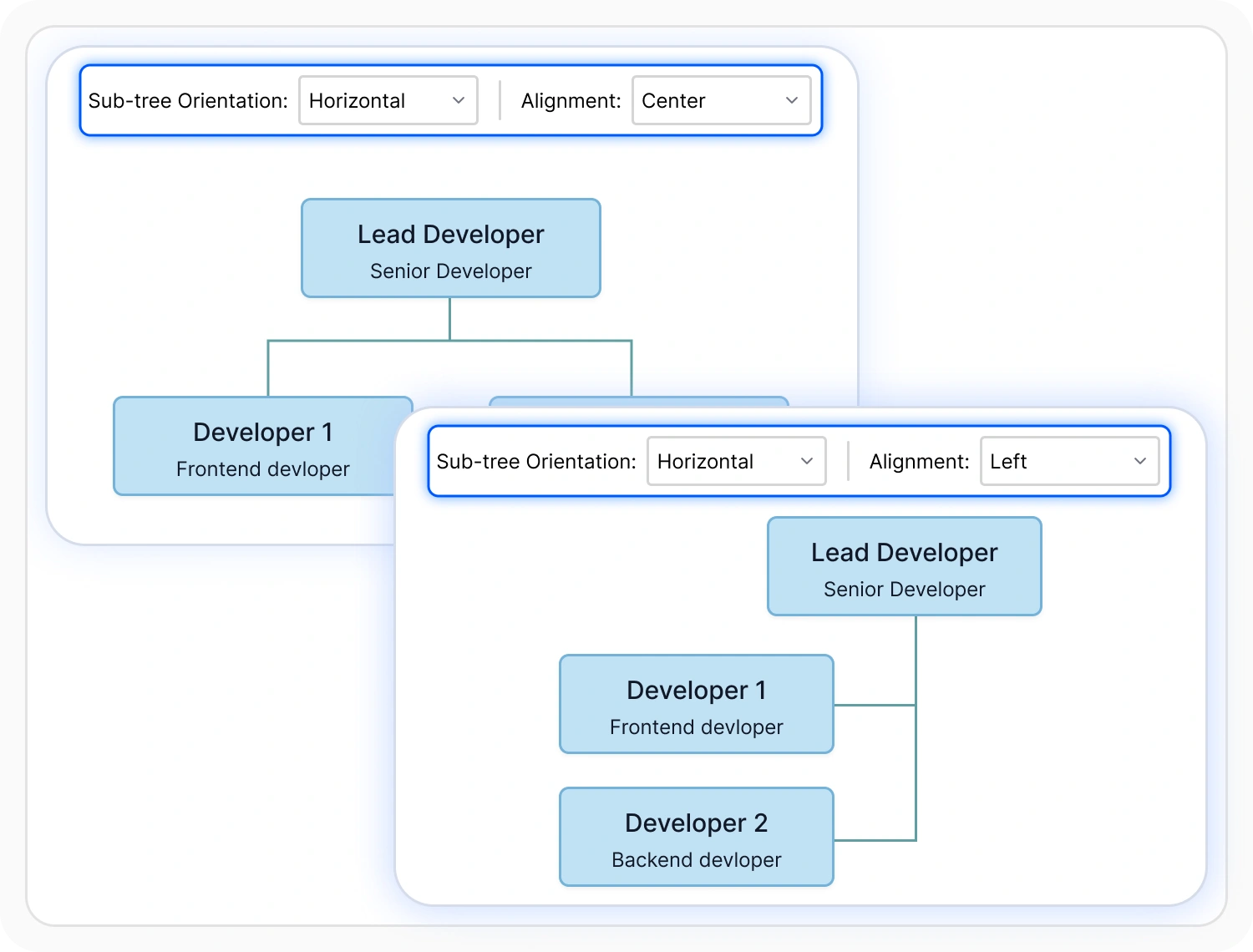This screenshot has height=952, width=1253.
Task: Click the chevron arrow in the Center dropdown
Action: 792,100
